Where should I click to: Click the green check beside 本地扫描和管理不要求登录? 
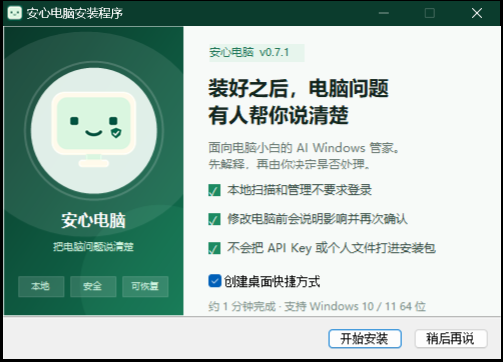tap(214, 190)
